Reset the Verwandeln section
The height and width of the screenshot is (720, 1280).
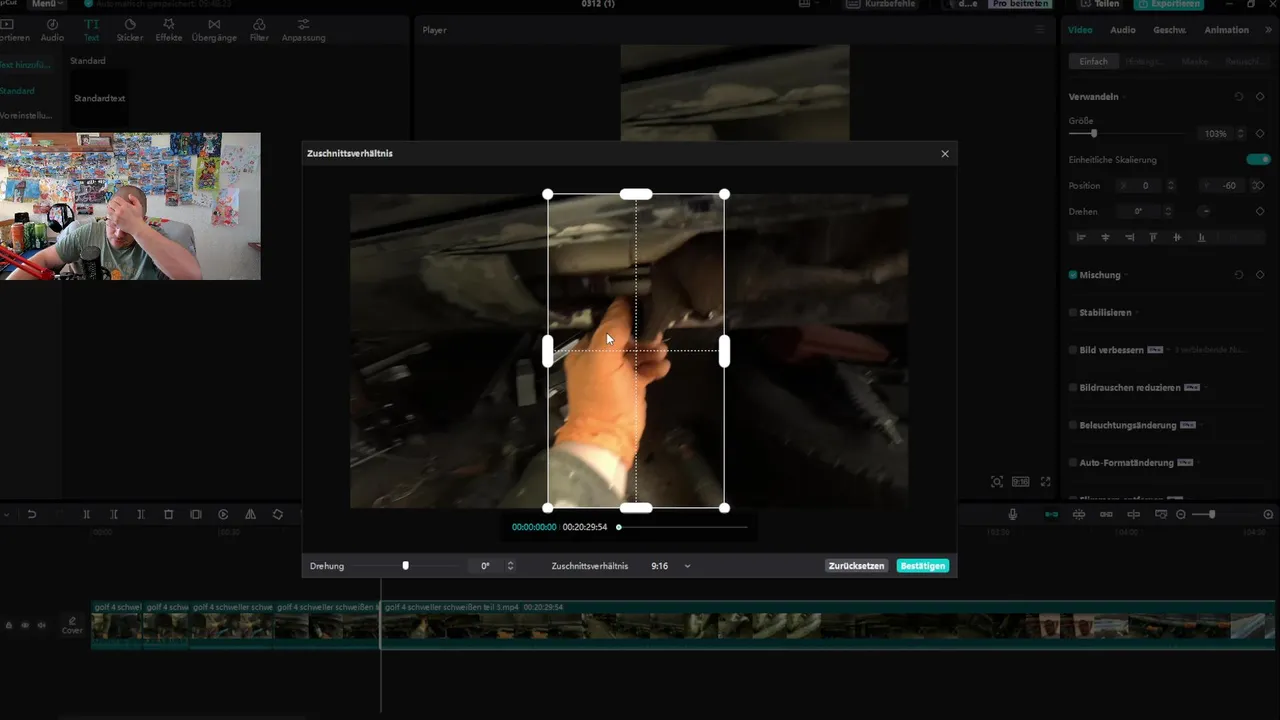[1239, 97]
